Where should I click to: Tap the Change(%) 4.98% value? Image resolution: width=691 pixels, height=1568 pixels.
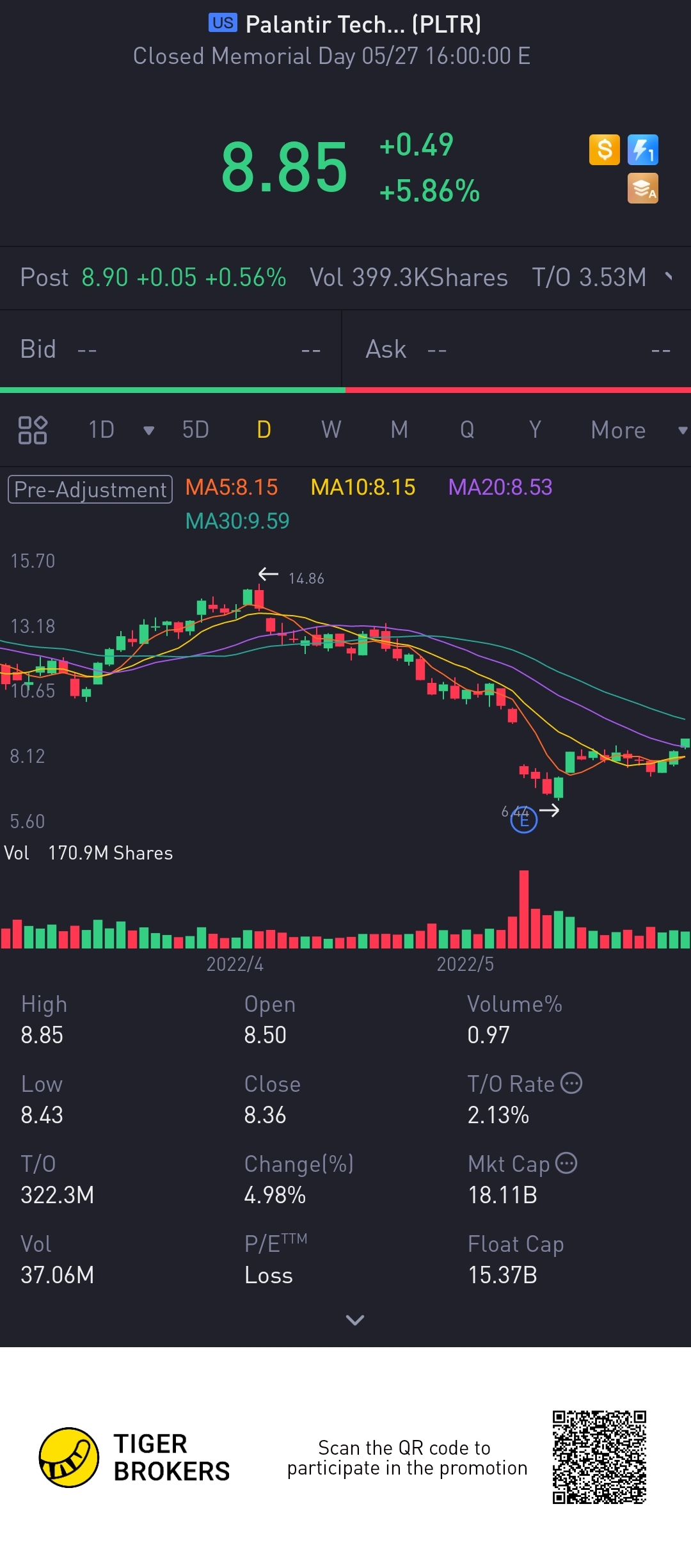pyautogui.click(x=275, y=1195)
